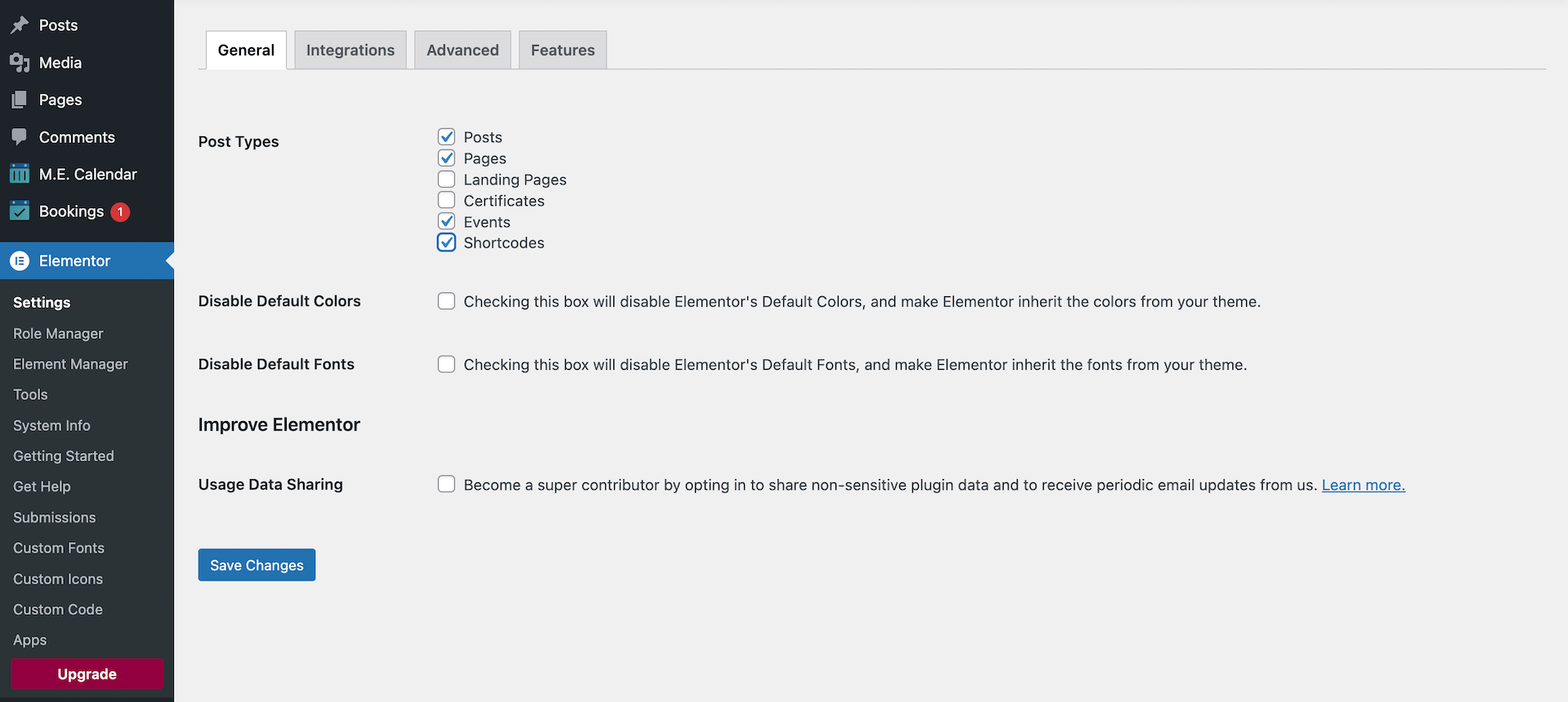This screenshot has height=702, width=1568.
Task: Open Role Manager submenu item
Action: [58, 334]
